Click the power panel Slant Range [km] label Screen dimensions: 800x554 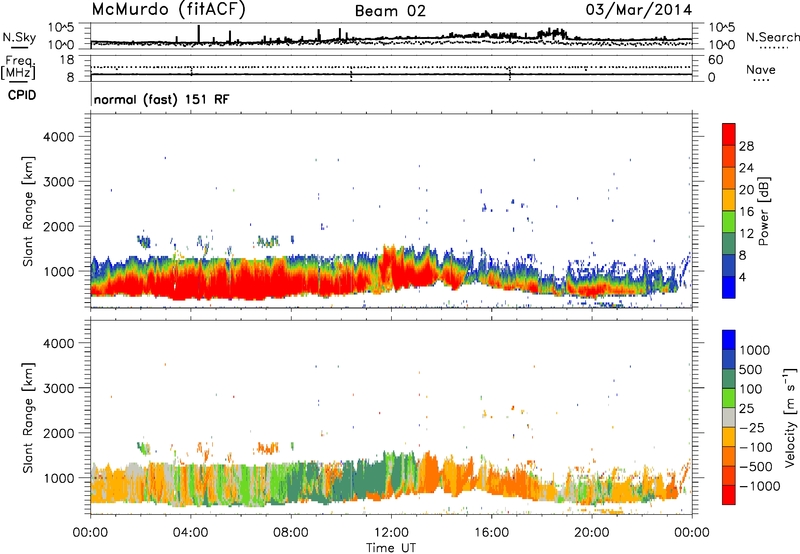[x=28, y=211]
